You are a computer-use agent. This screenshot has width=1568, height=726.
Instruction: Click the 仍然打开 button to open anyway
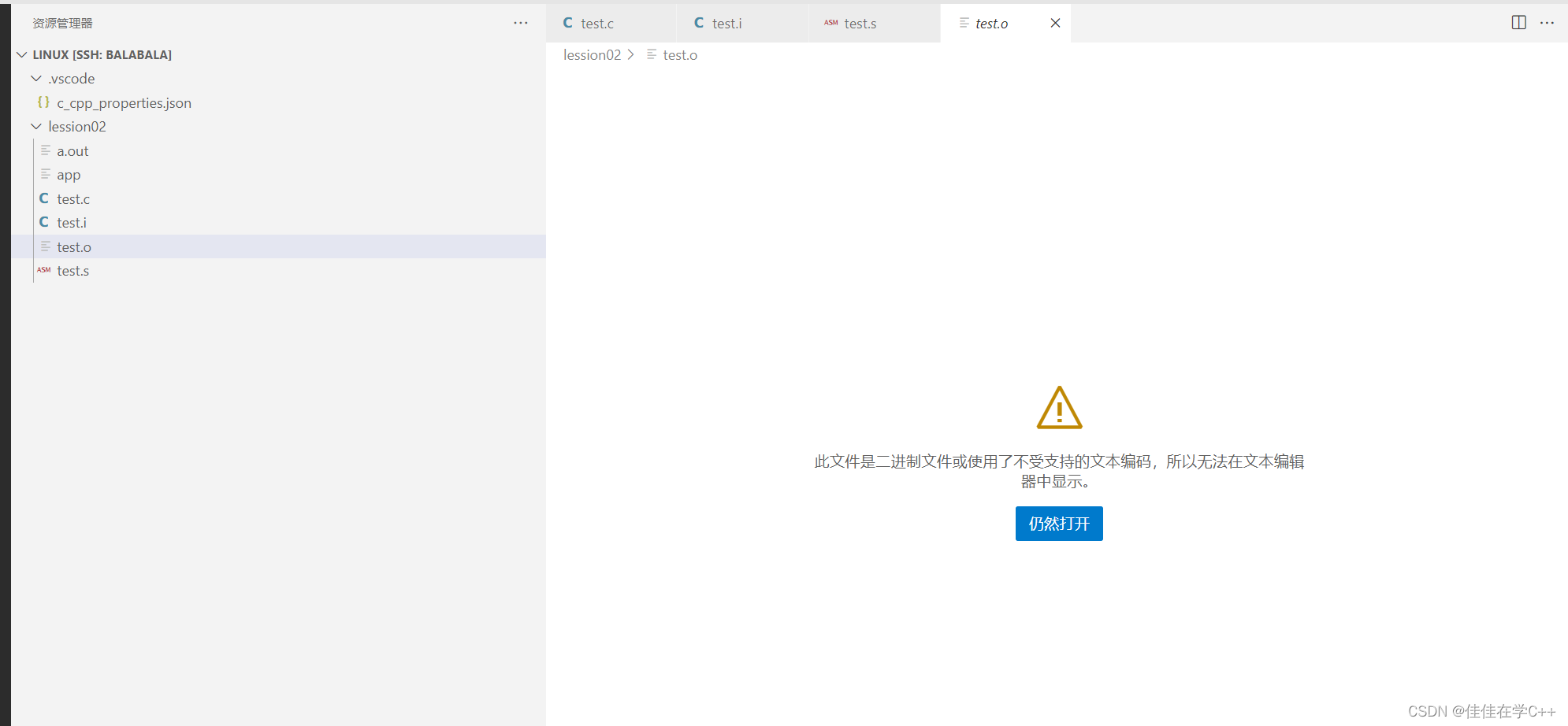[x=1059, y=524]
